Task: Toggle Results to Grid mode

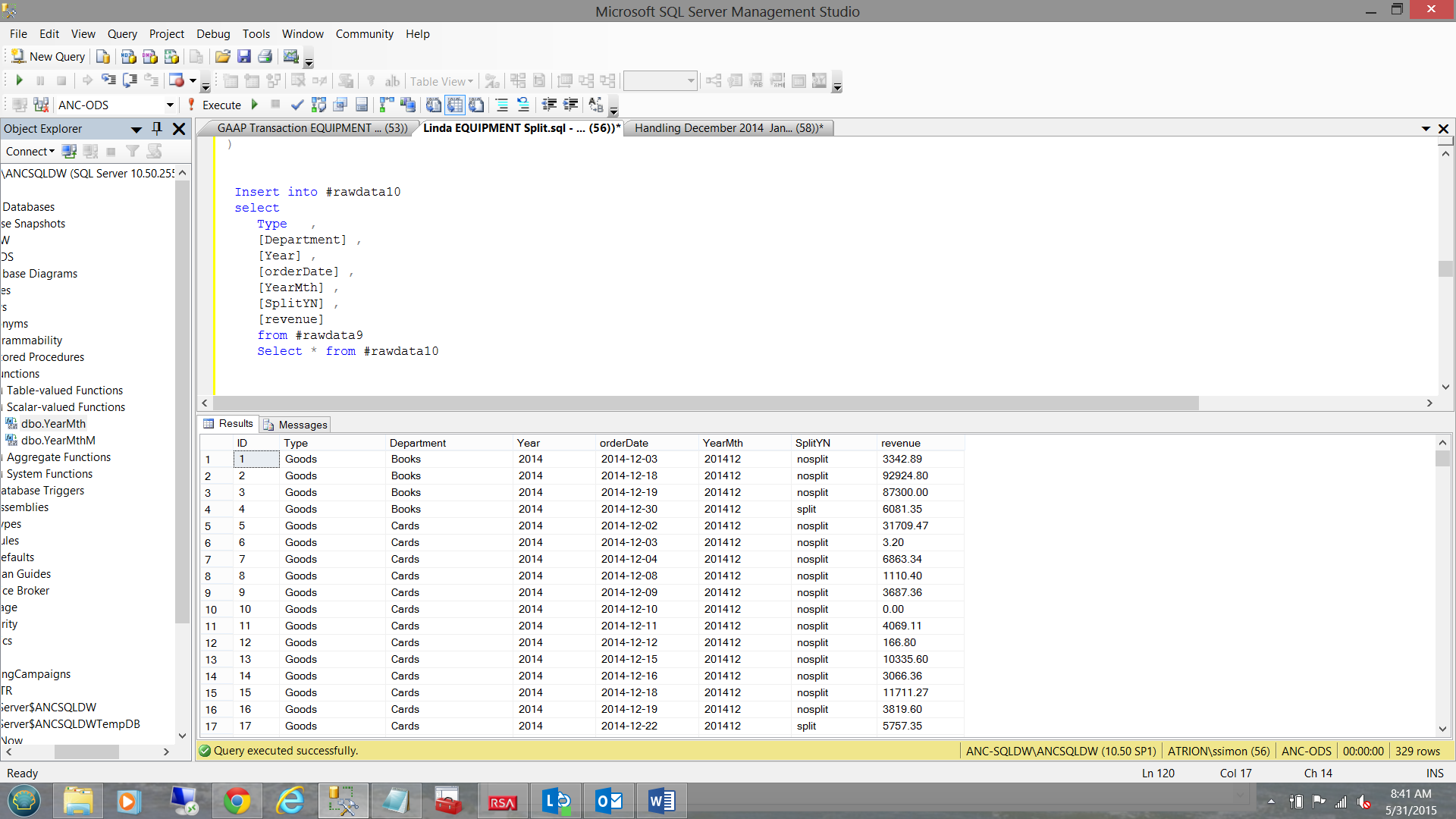Action: coord(454,105)
